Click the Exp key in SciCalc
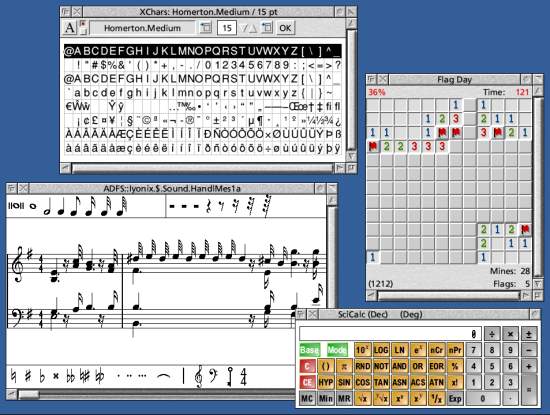This screenshot has height=415, width=550. [455, 399]
